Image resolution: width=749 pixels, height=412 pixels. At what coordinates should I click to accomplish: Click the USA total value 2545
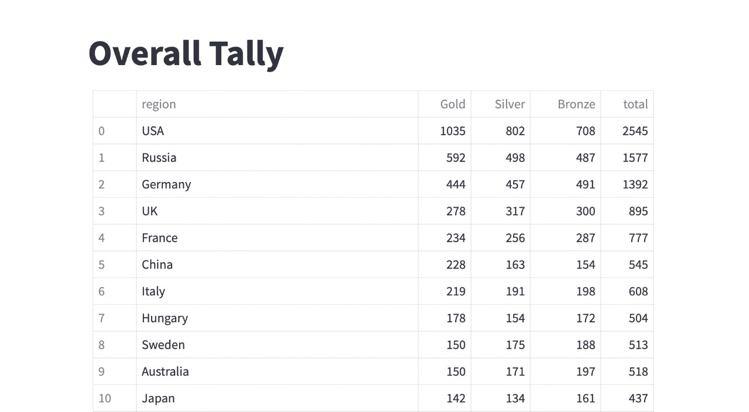coord(627,131)
